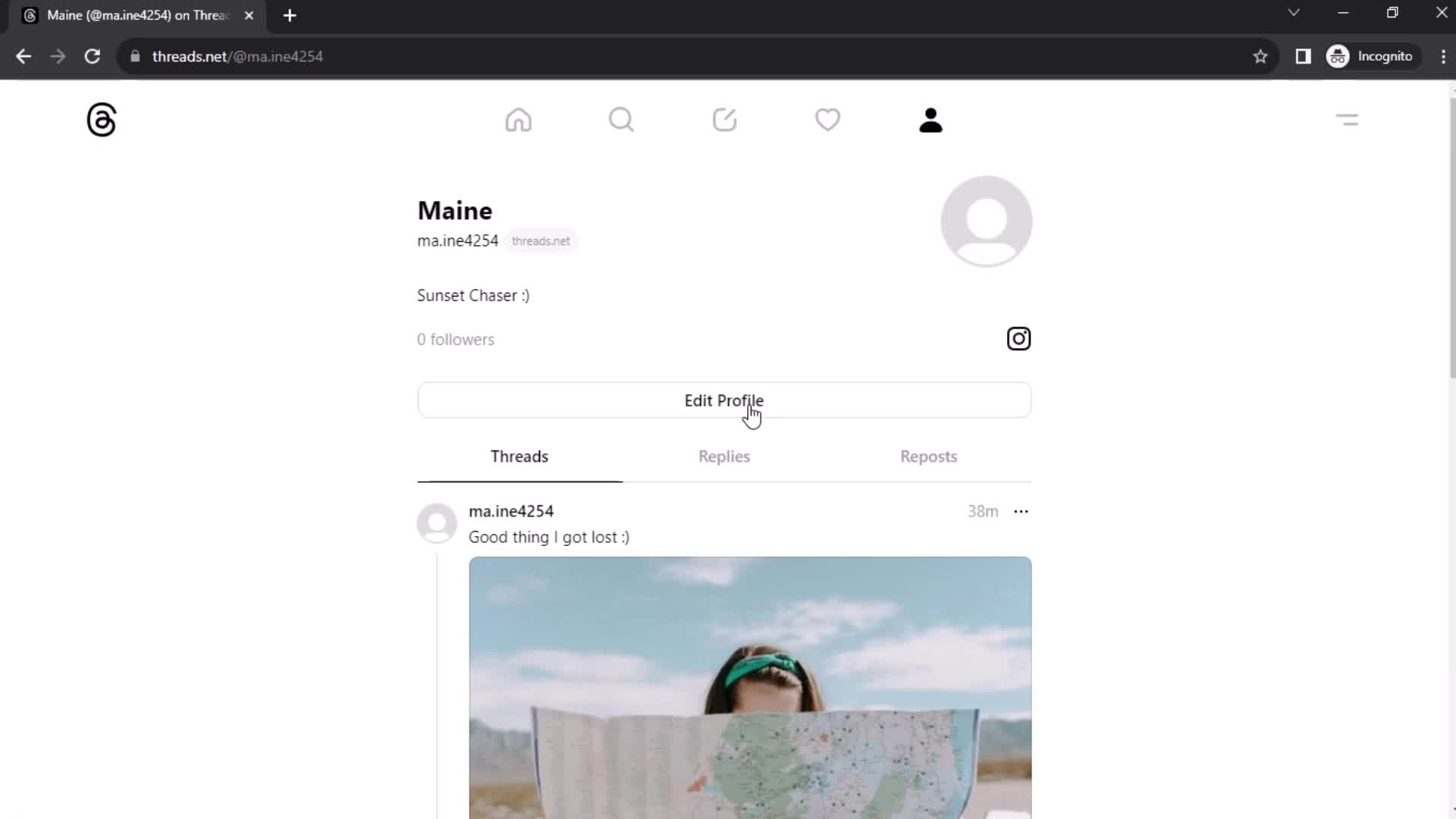1456x819 pixels.
Task: Click the activity/heart icon
Action: [x=827, y=119]
